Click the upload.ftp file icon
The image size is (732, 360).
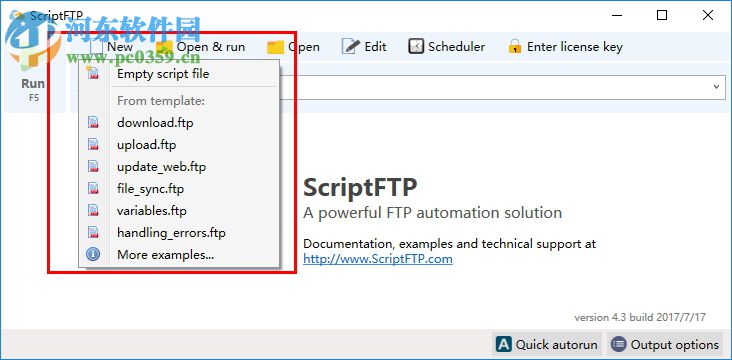(x=93, y=145)
